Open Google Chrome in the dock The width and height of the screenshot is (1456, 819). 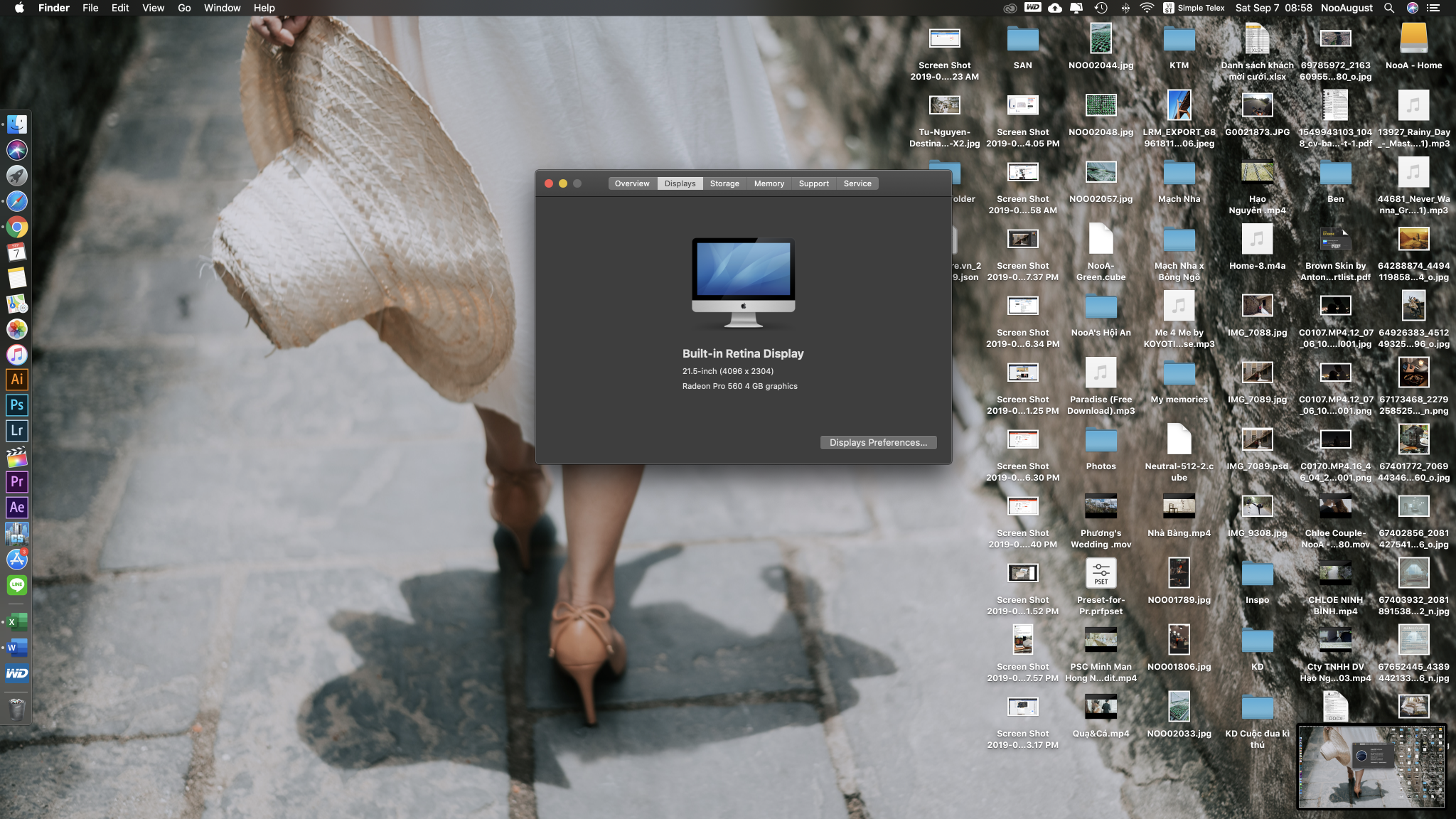(17, 227)
